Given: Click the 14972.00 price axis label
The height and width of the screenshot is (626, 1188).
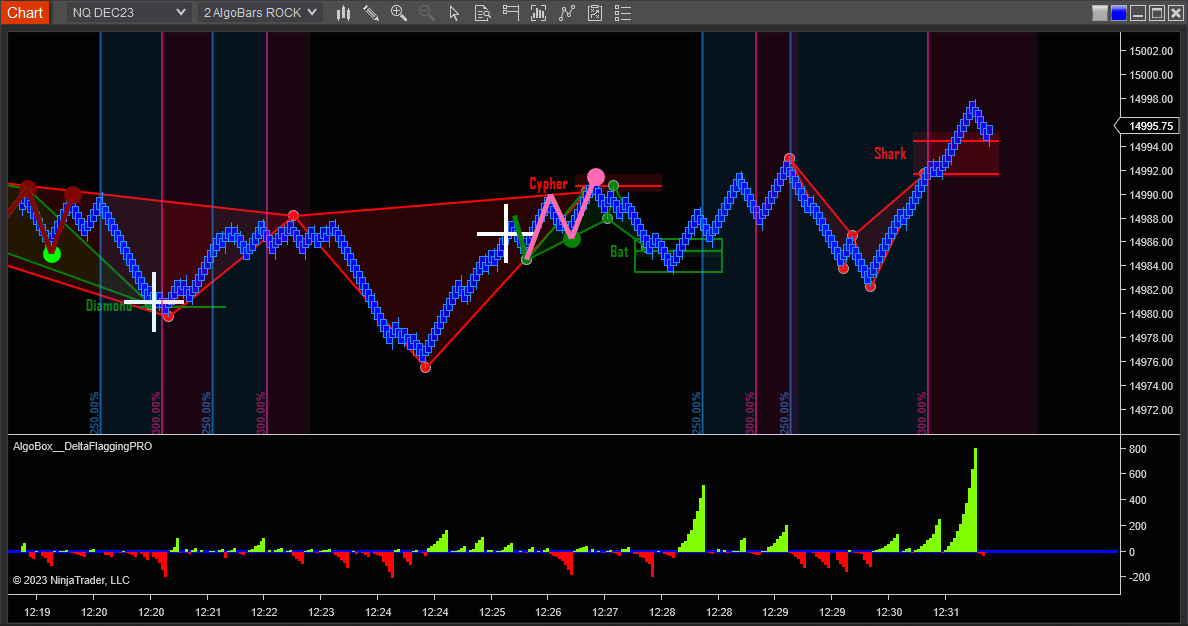Looking at the screenshot, I should 1151,410.
